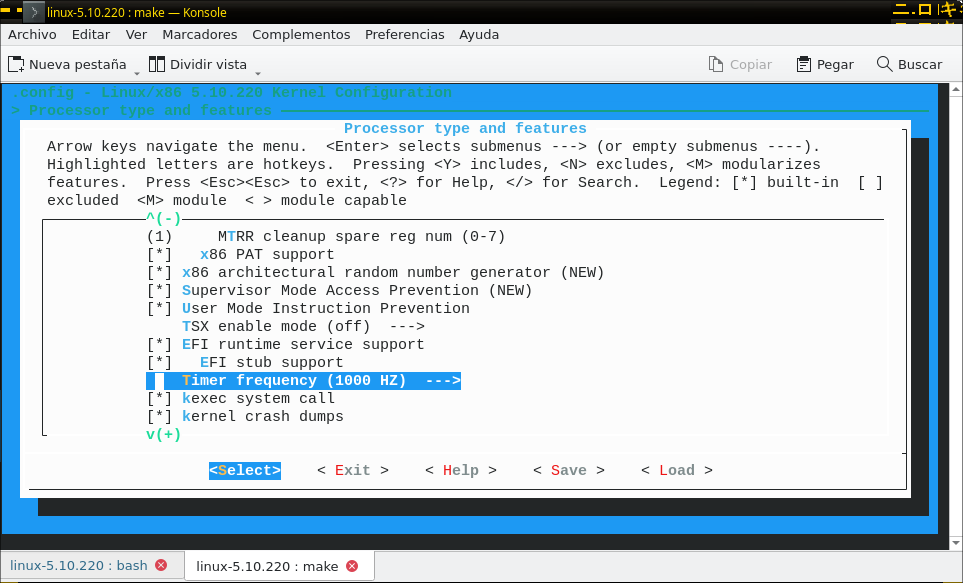Toggle x86 PAT support checkbox
Viewport: 963px width, 583px height.
[159, 254]
